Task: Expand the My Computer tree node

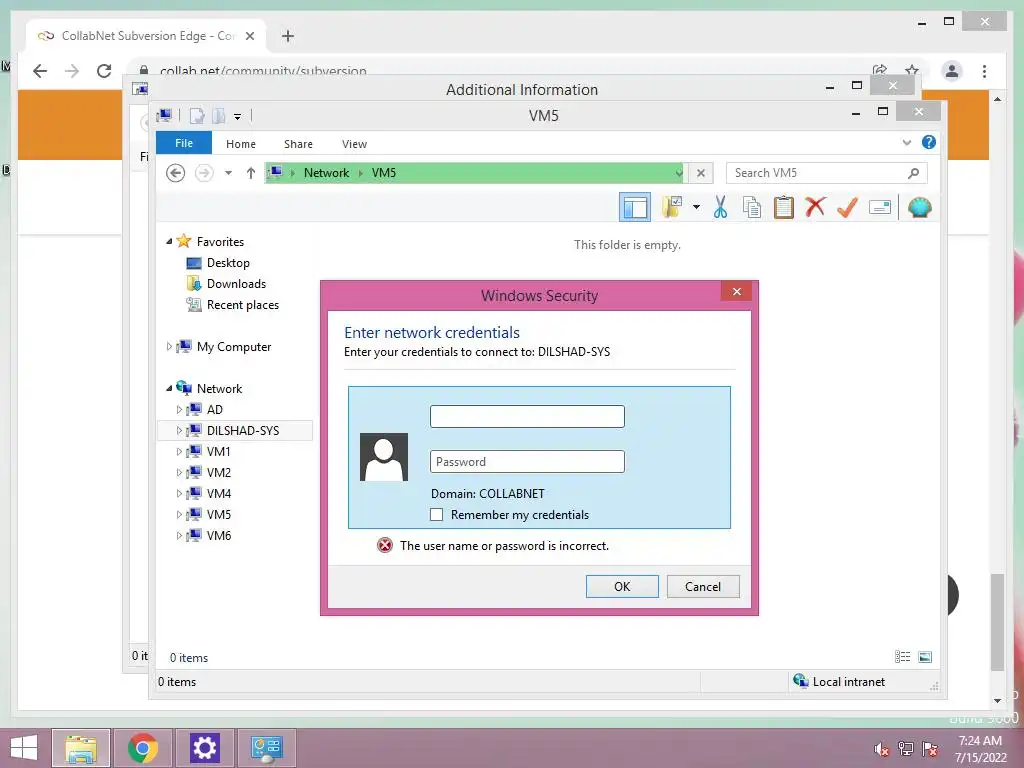Action: pyautogui.click(x=169, y=347)
